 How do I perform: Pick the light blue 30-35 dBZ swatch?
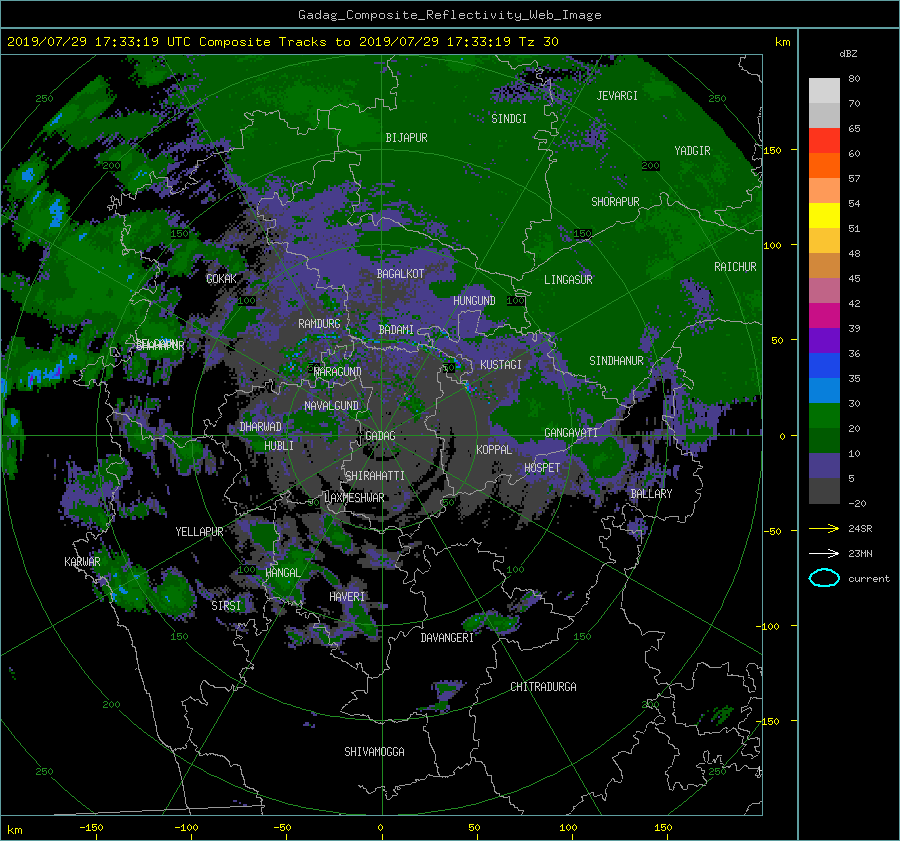point(824,391)
